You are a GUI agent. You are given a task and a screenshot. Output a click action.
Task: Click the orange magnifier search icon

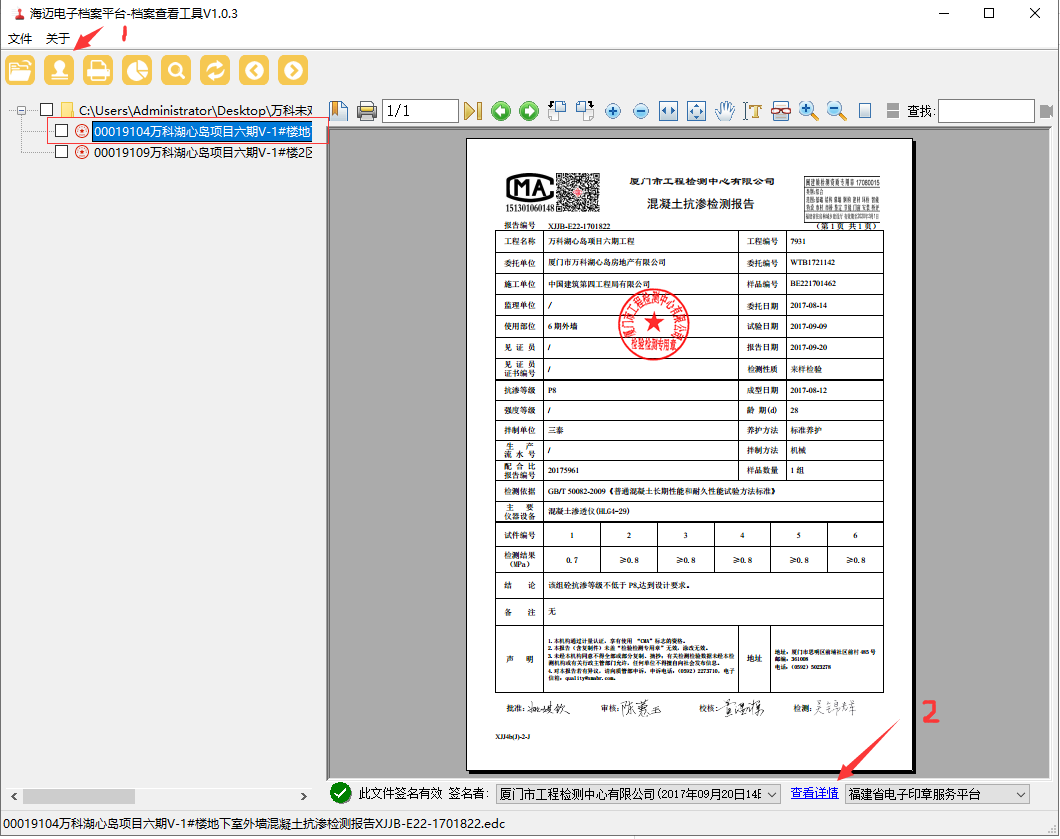[x=176, y=70]
